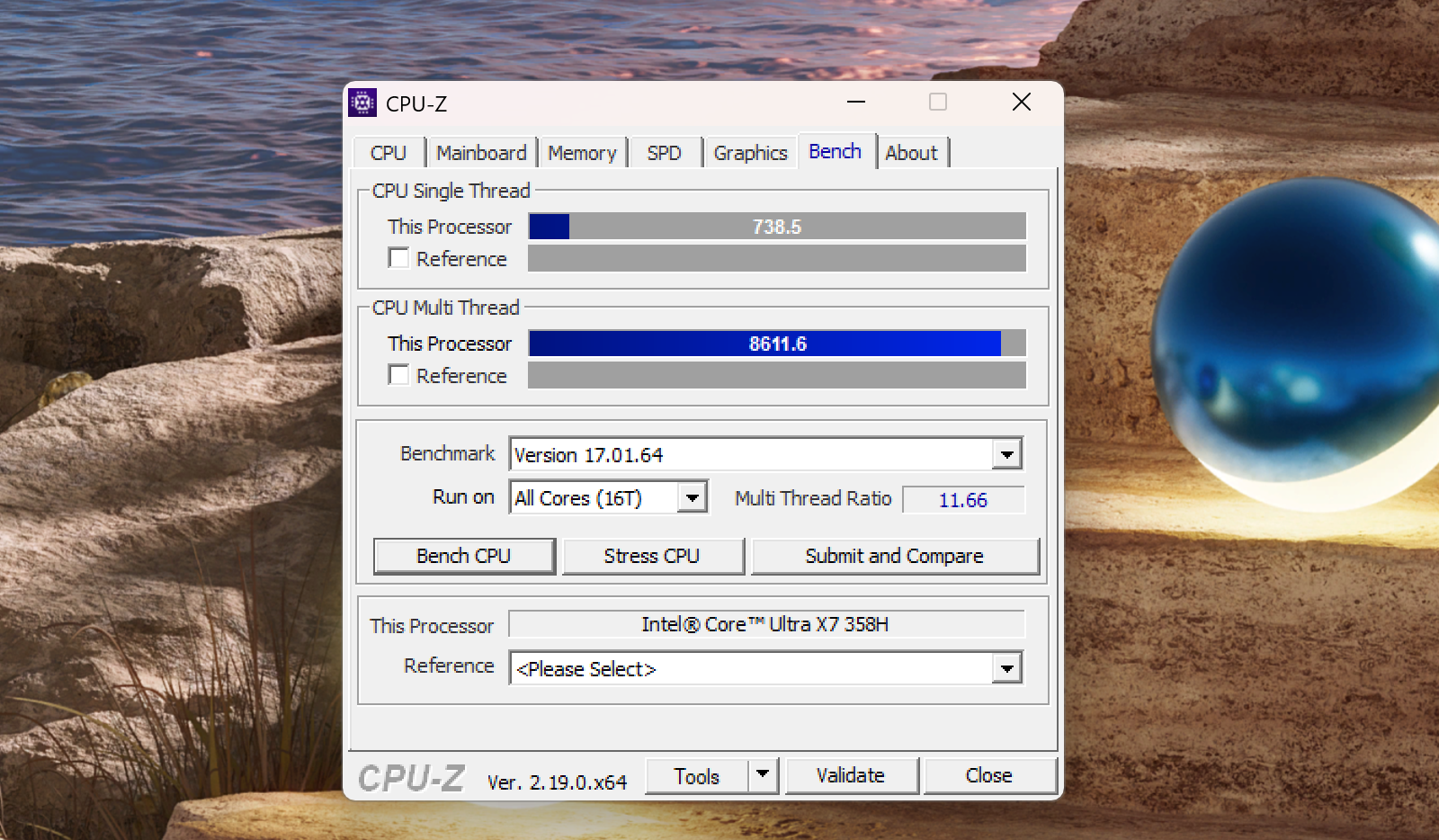Click the multi thread score bar 8611.6

click(777, 344)
